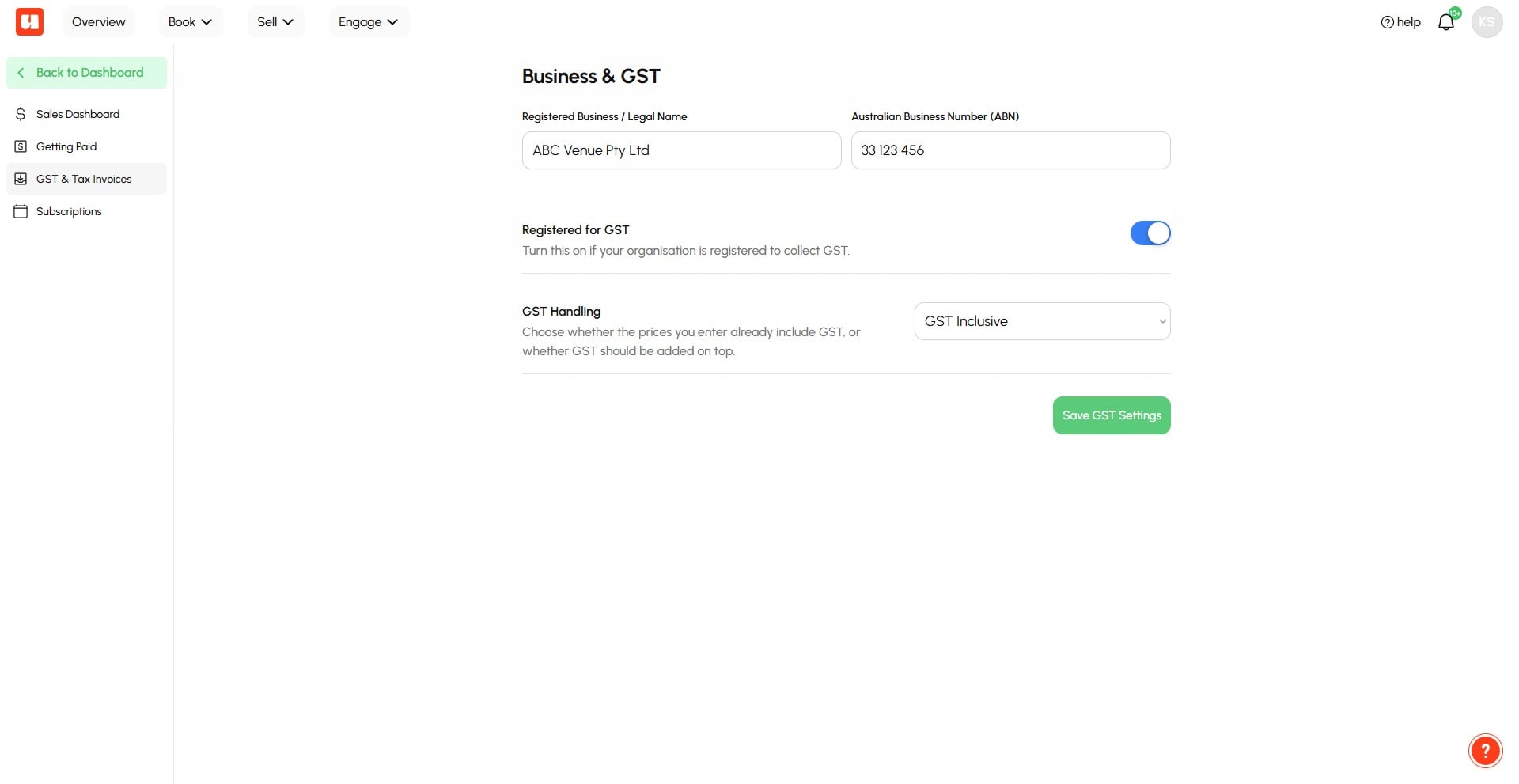
Task: Click the Registered for GST label
Action: point(575,230)
